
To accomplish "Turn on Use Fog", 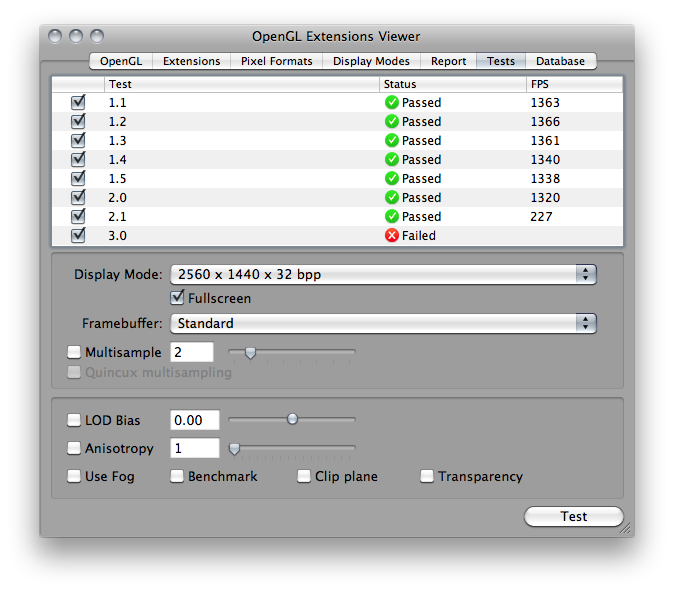I will (74, 476).
